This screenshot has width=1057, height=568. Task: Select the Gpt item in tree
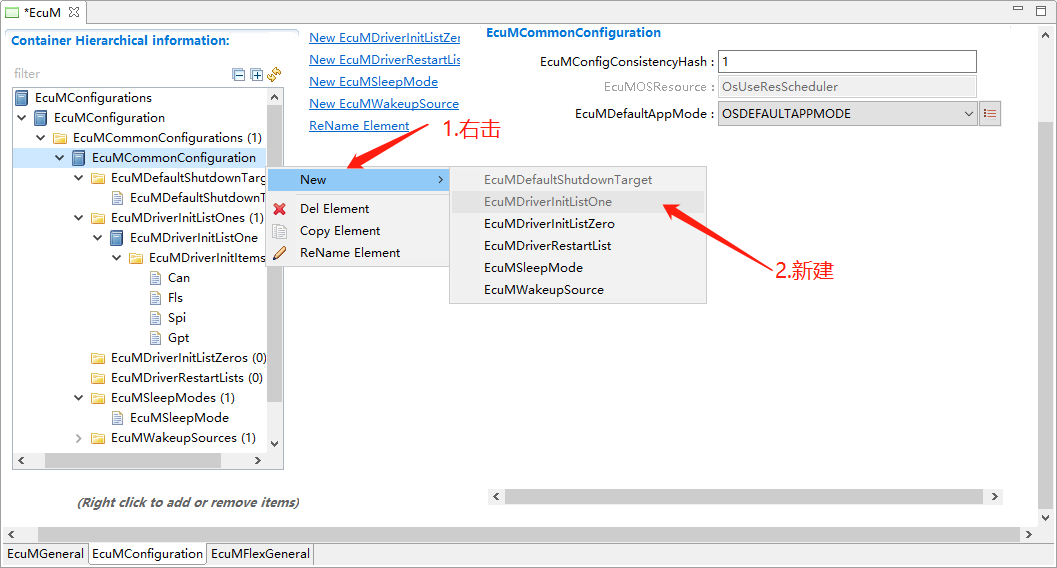[x=178, y=338]
